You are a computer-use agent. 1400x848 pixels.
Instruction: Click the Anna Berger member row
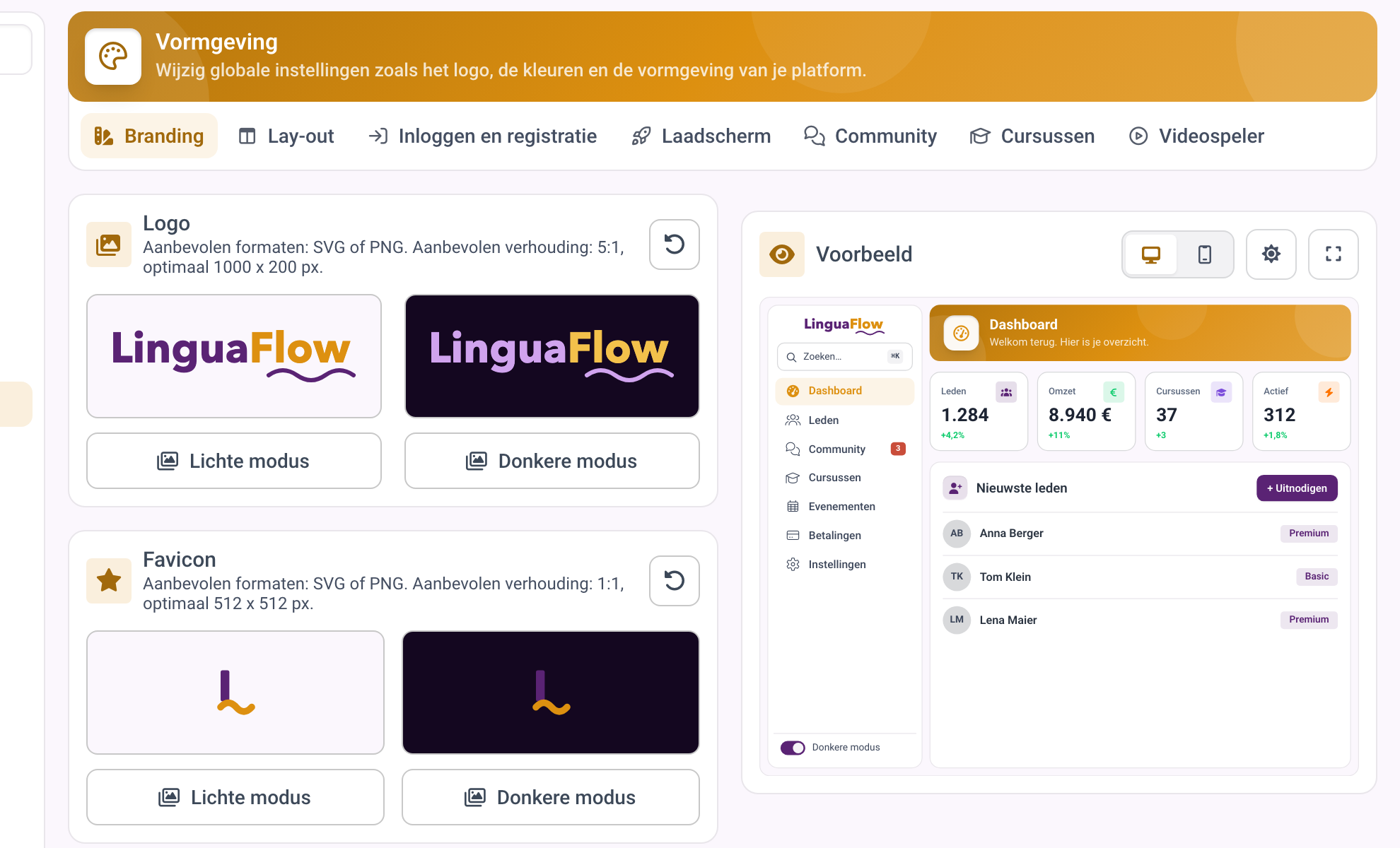click(1140, 534)
